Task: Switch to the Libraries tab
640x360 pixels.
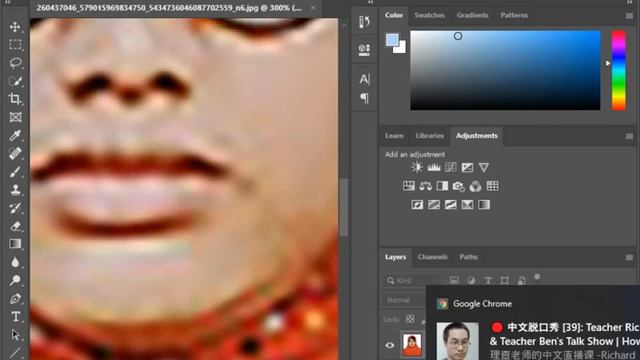Action: click(x=429, y=136)
